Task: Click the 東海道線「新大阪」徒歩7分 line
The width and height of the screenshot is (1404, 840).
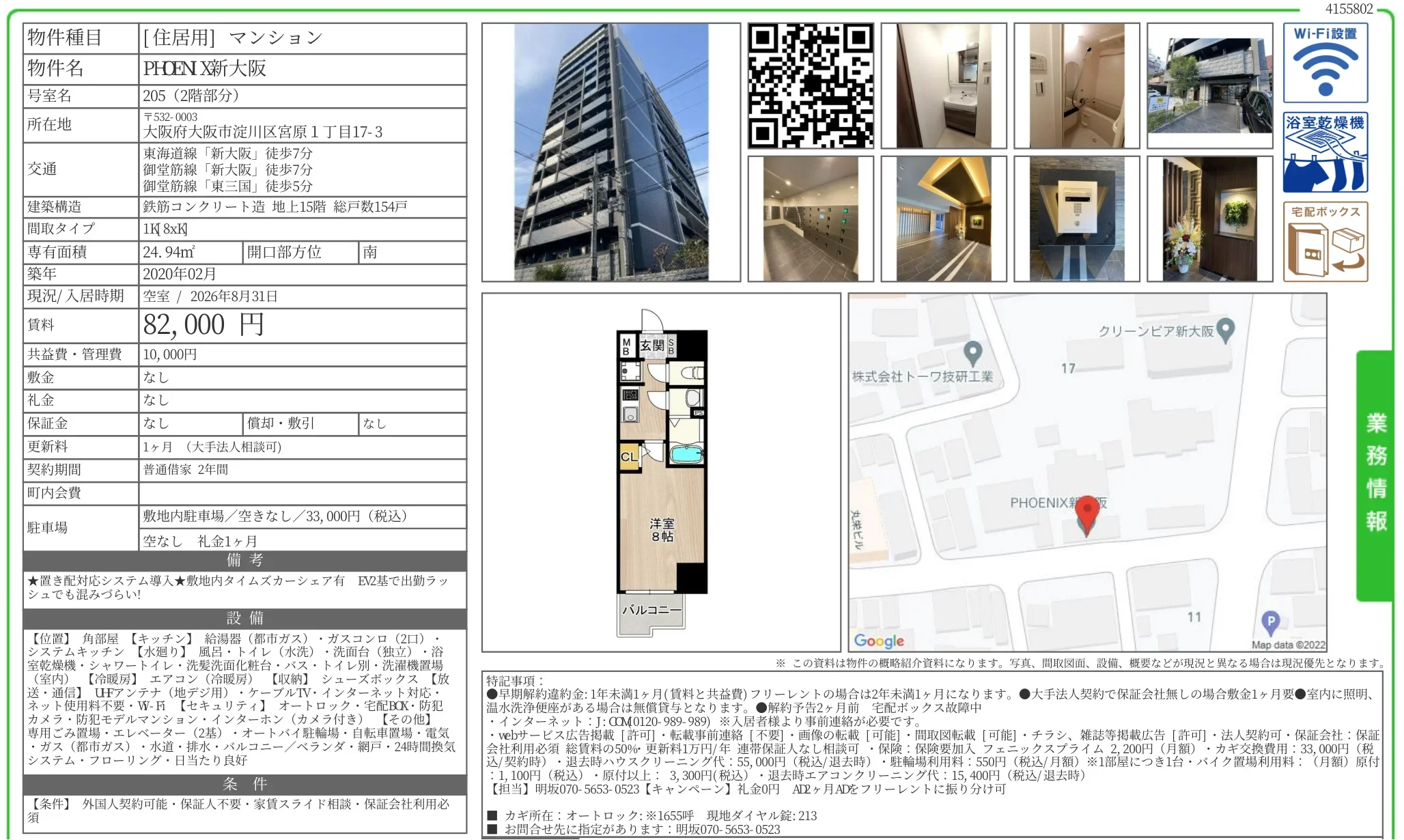Action: (227, 153)
